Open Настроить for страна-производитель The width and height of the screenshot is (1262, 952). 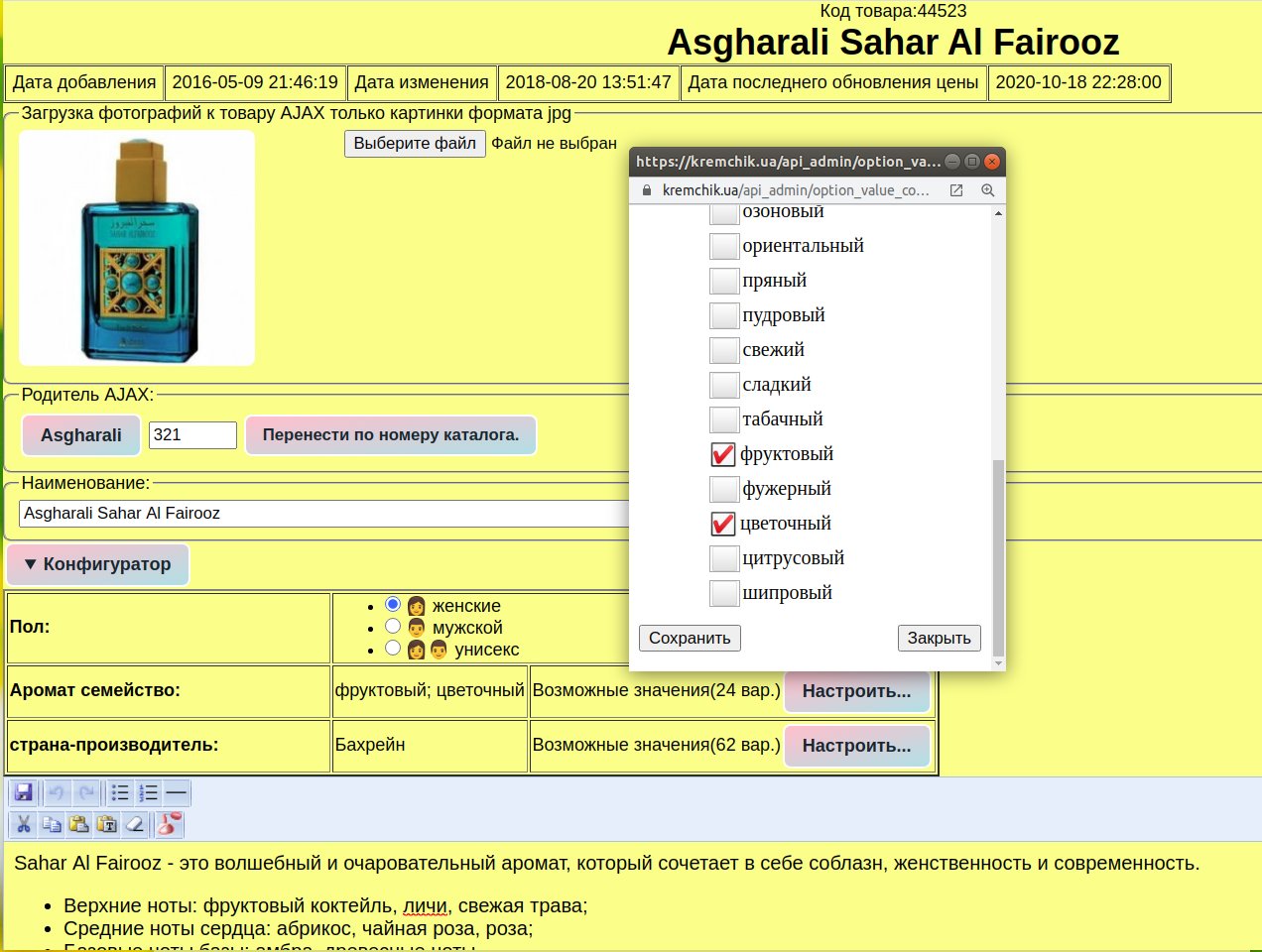coord(856,746)
